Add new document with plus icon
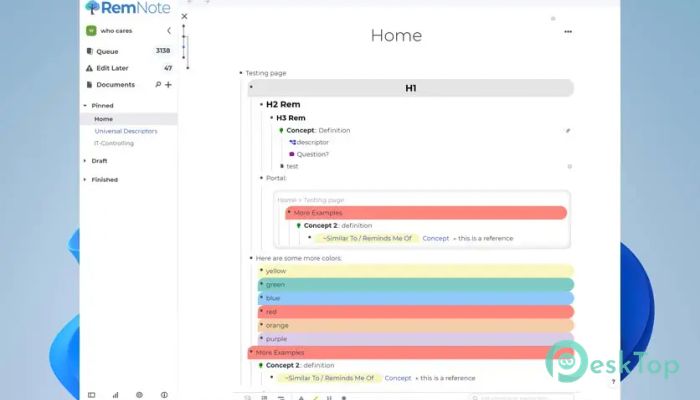Viewport: 700px width, 400px height. tap(168, 85)
